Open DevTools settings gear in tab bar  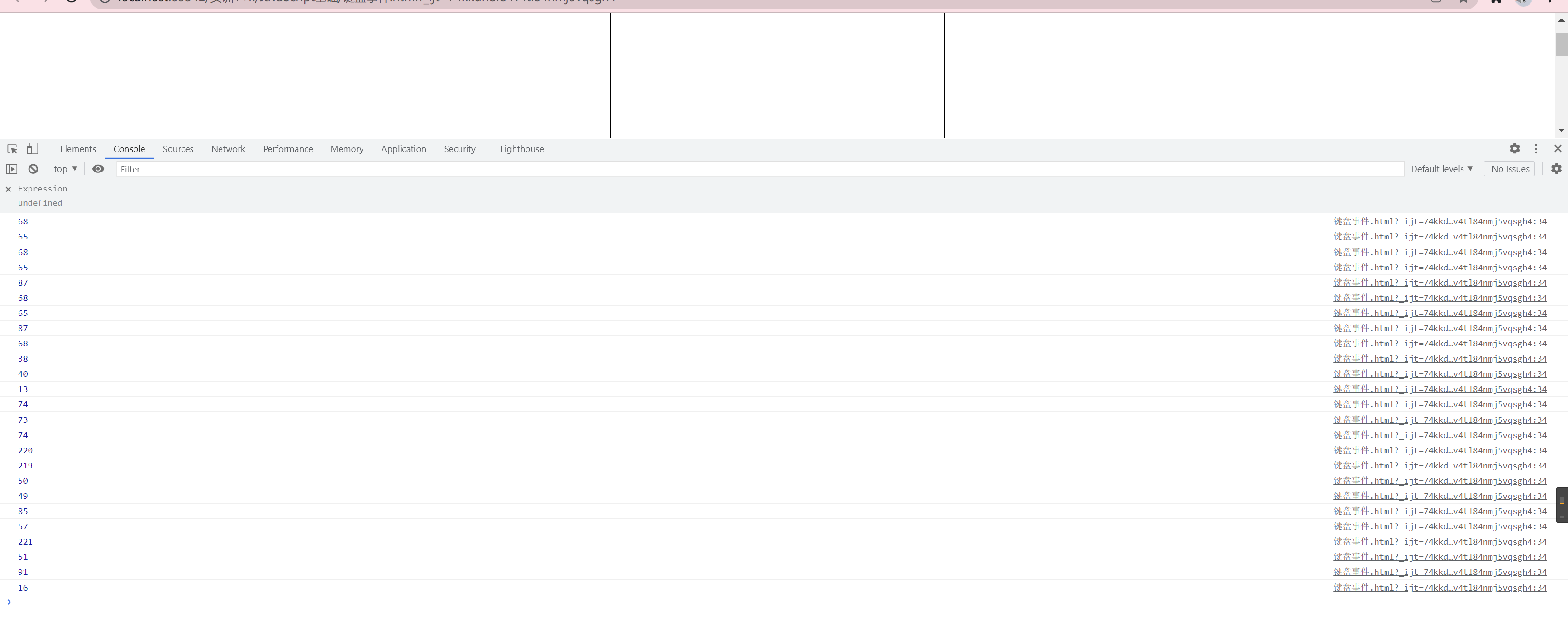click(1514, 149)
